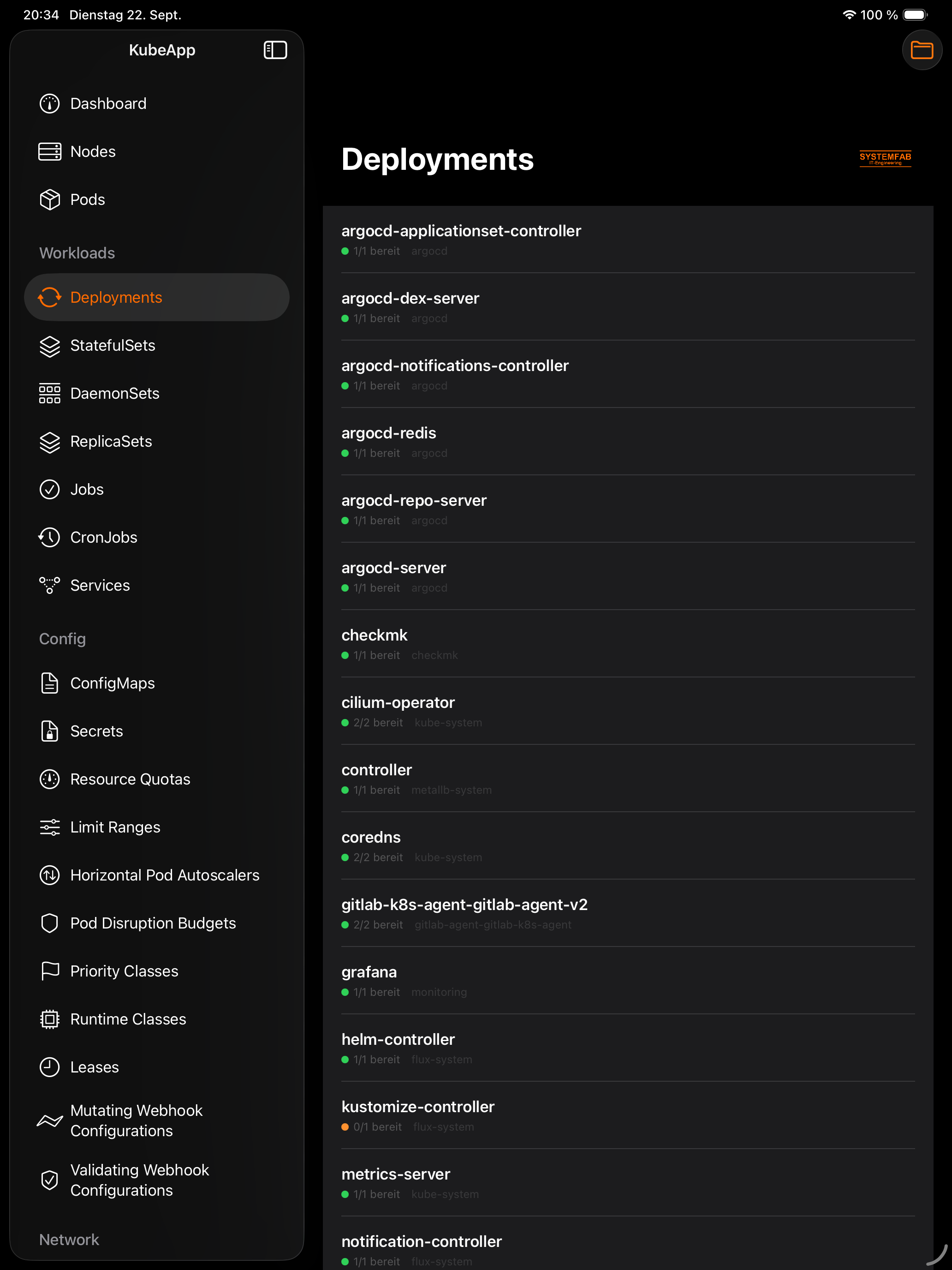Select Deployments in the sidebar
The image size is (952, 1270).
[157, 297]
